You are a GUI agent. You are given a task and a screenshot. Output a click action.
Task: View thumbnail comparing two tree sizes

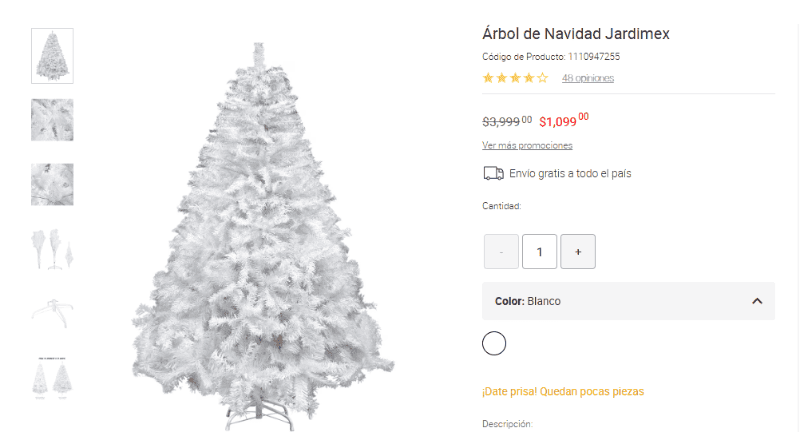[53, 377]
